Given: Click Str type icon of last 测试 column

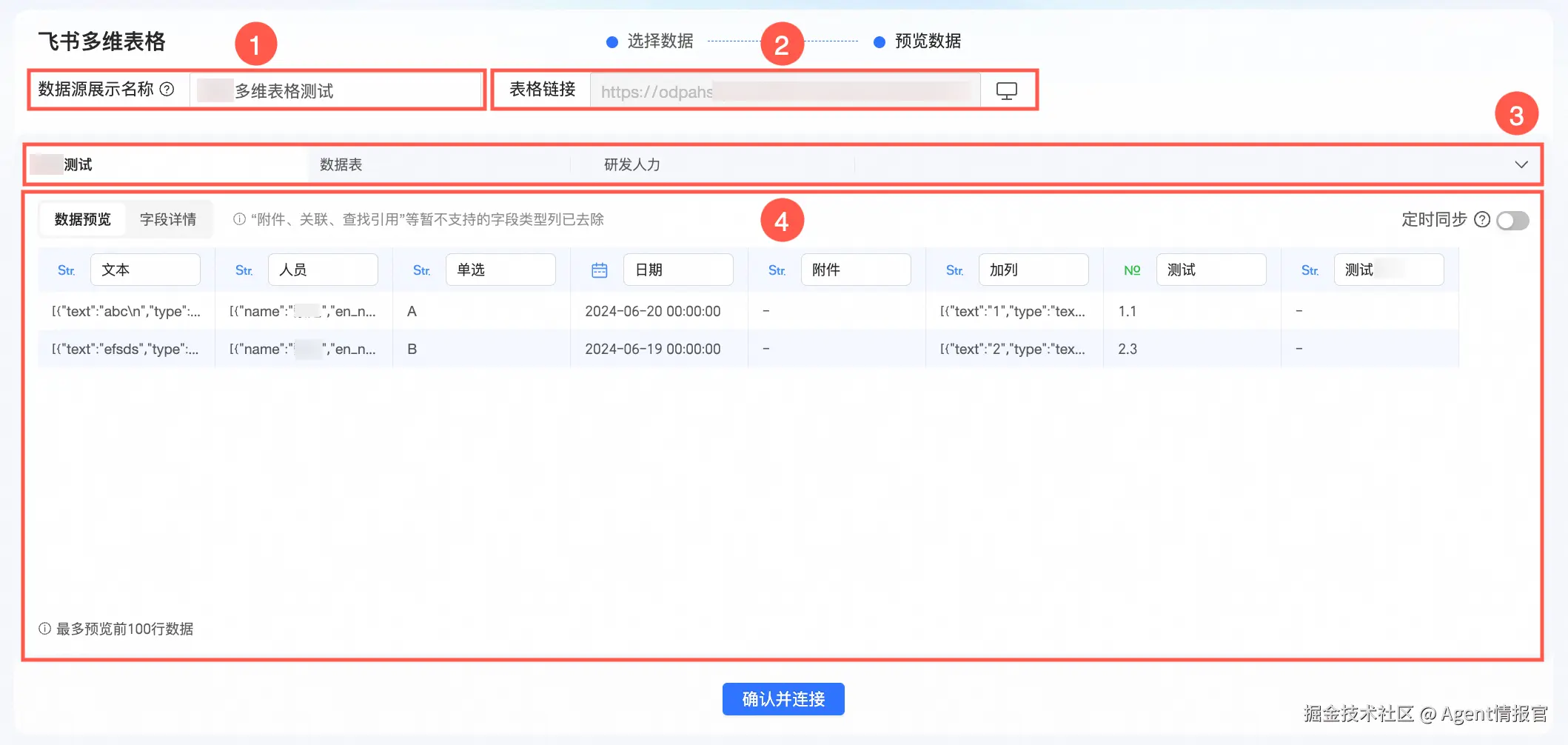Looking at the screenshot, I should (x=1310, y=270).
